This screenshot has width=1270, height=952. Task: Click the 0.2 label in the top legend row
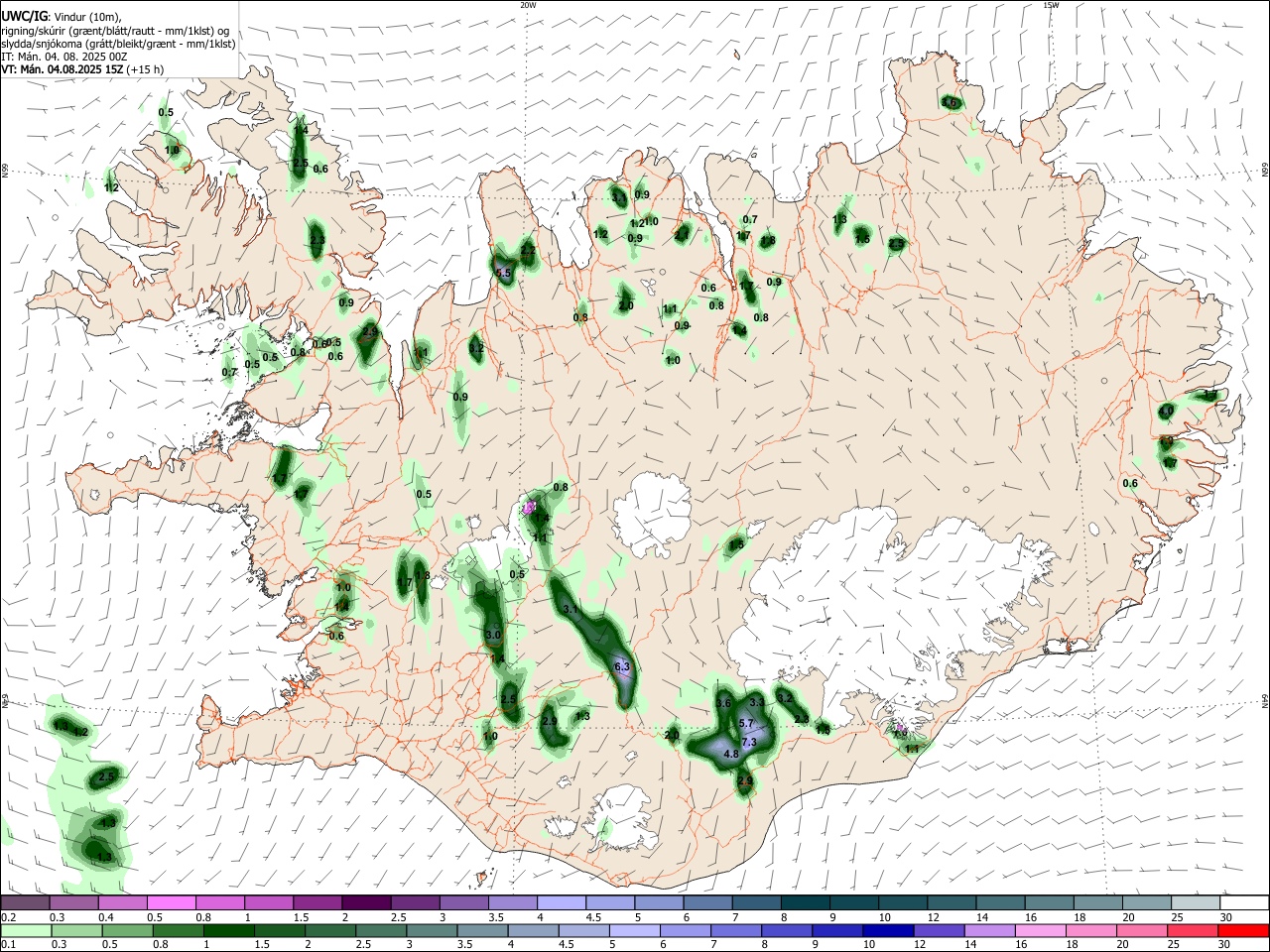tap(9, 917)
